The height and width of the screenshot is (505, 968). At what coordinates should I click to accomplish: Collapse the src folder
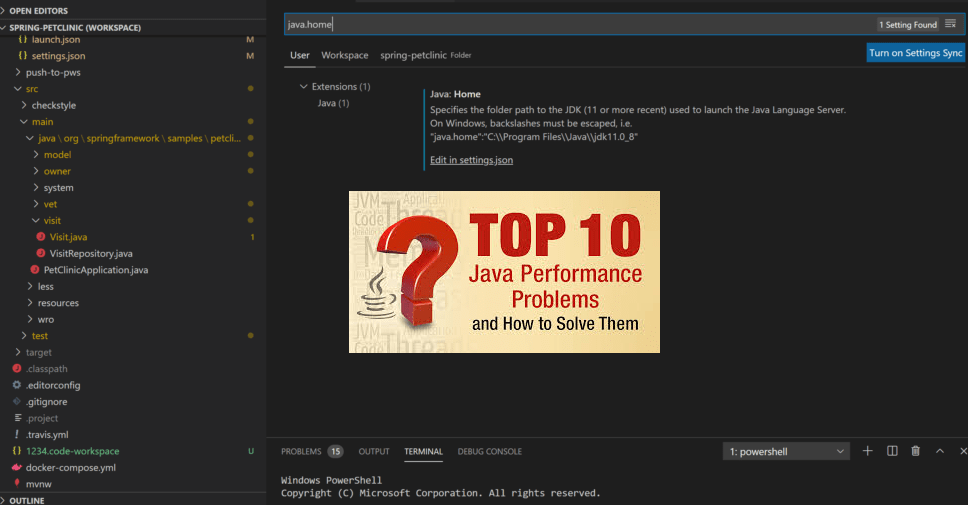pyautogui.click(x=32, y=89)
